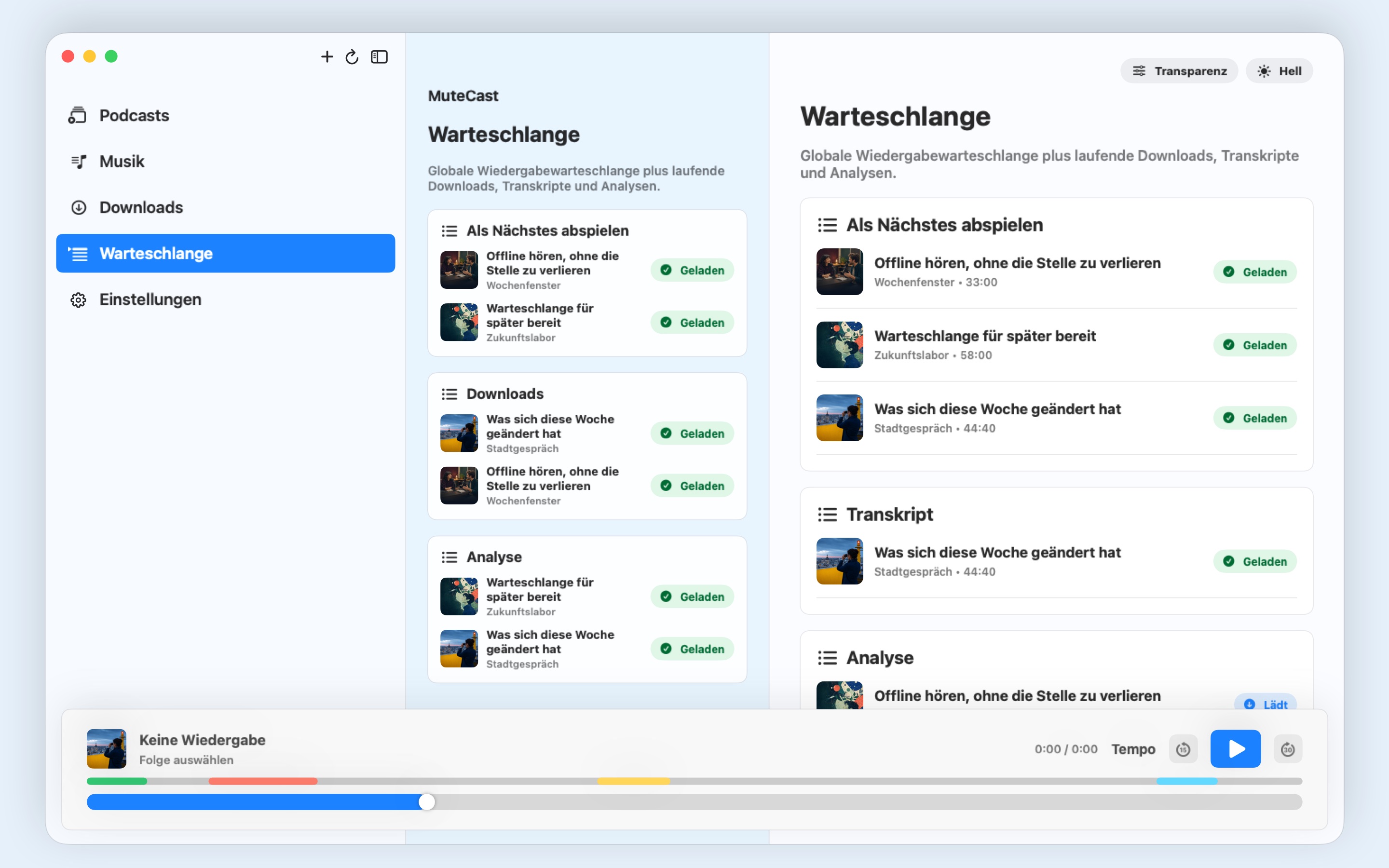Click the skip forward 30 seconds icon
This screenshot has width=1389, height=868.
click(1287, 749)
